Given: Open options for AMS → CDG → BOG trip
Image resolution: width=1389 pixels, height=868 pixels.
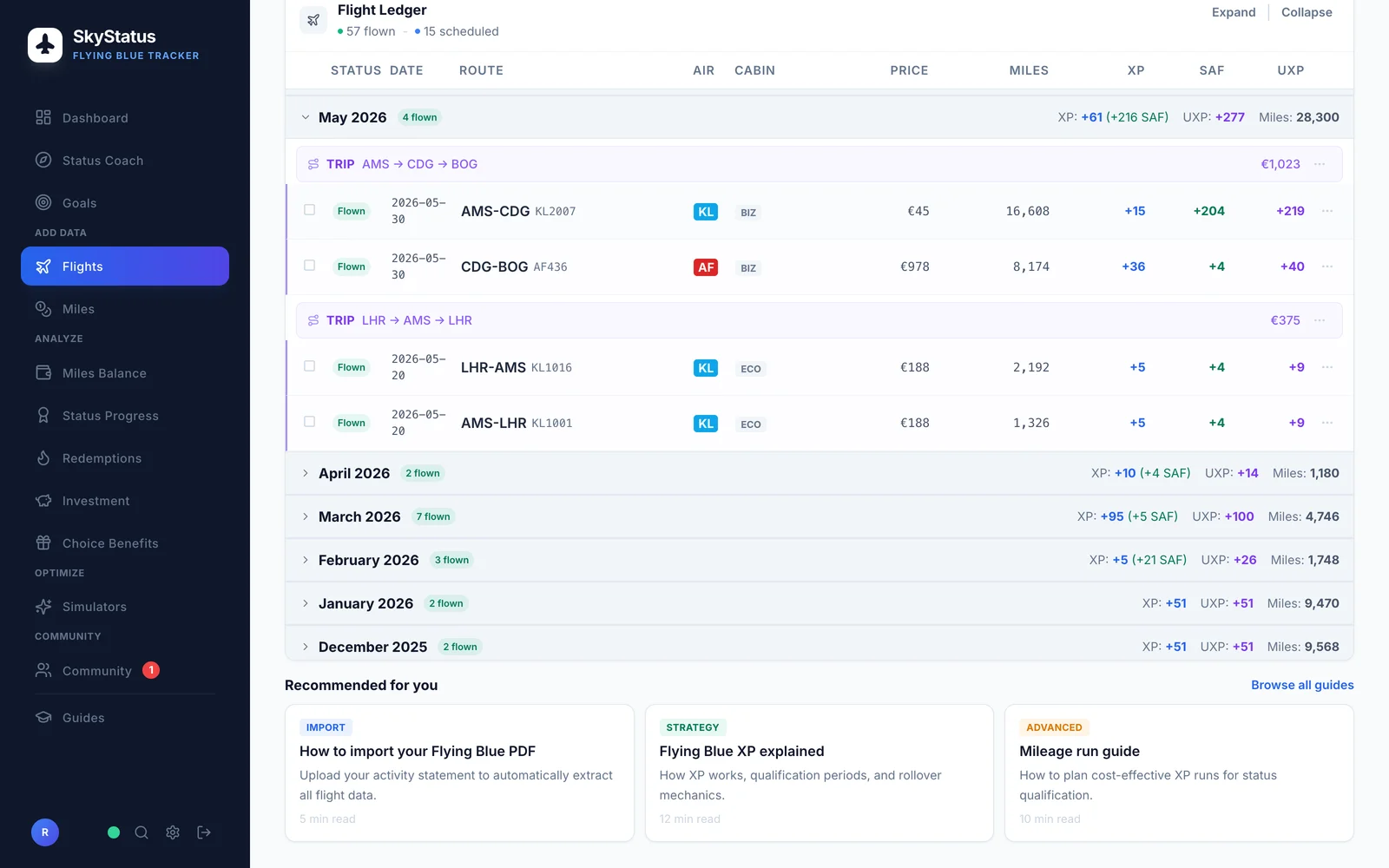Looking at the screenshot, I should click(x=1320, y=164).
